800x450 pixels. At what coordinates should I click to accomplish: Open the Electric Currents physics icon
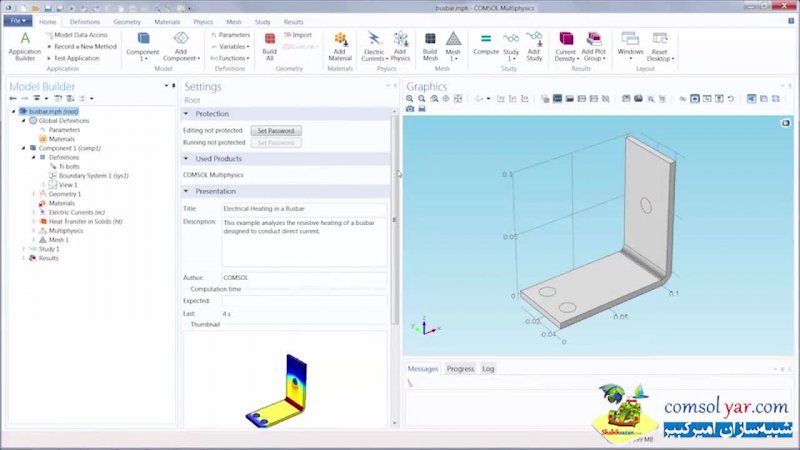[x=373, y=47]
